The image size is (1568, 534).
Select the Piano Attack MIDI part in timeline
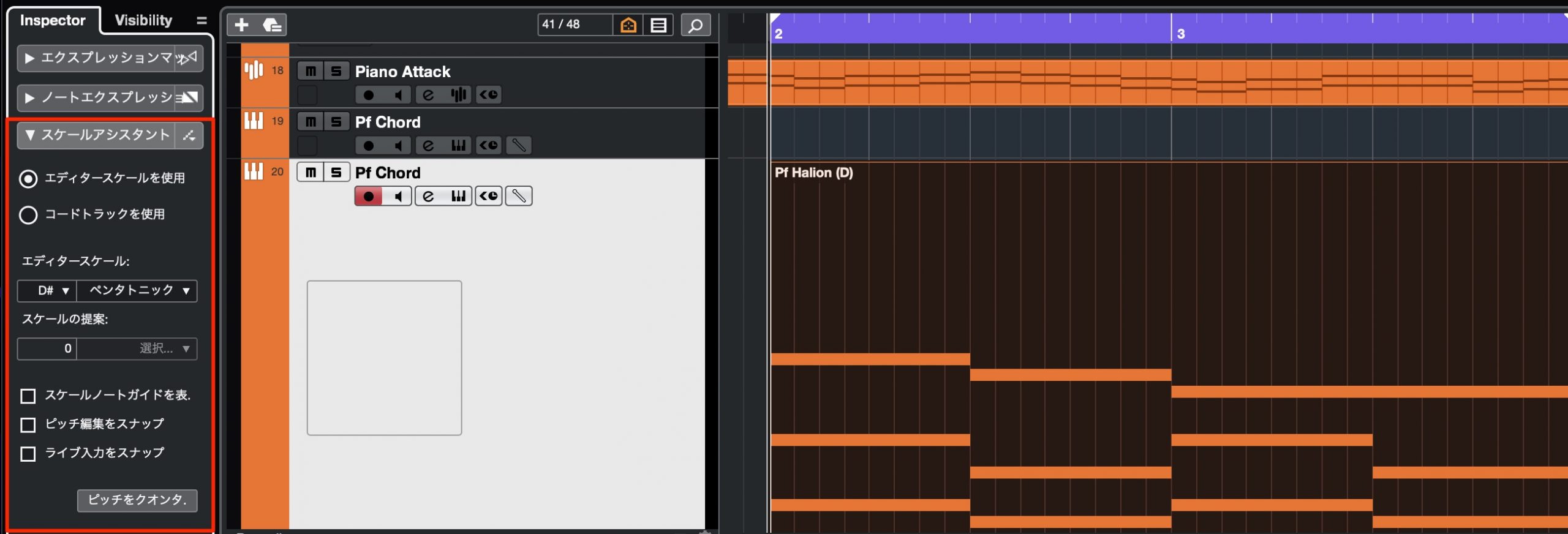[1147, 82]
